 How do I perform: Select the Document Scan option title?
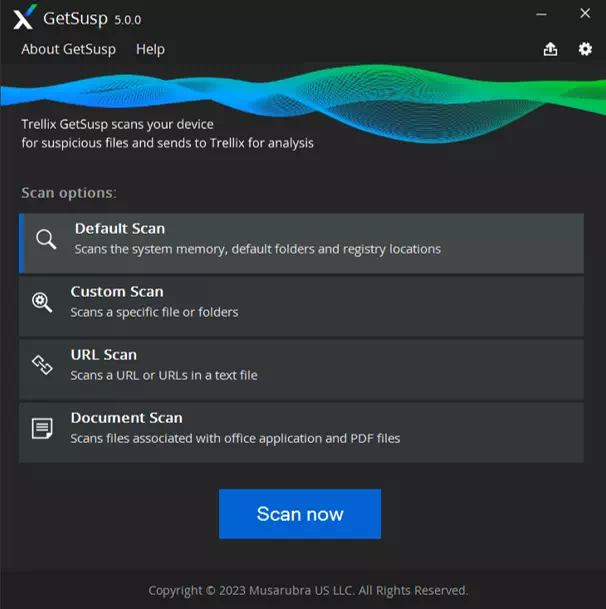click(x=127, y=418)
